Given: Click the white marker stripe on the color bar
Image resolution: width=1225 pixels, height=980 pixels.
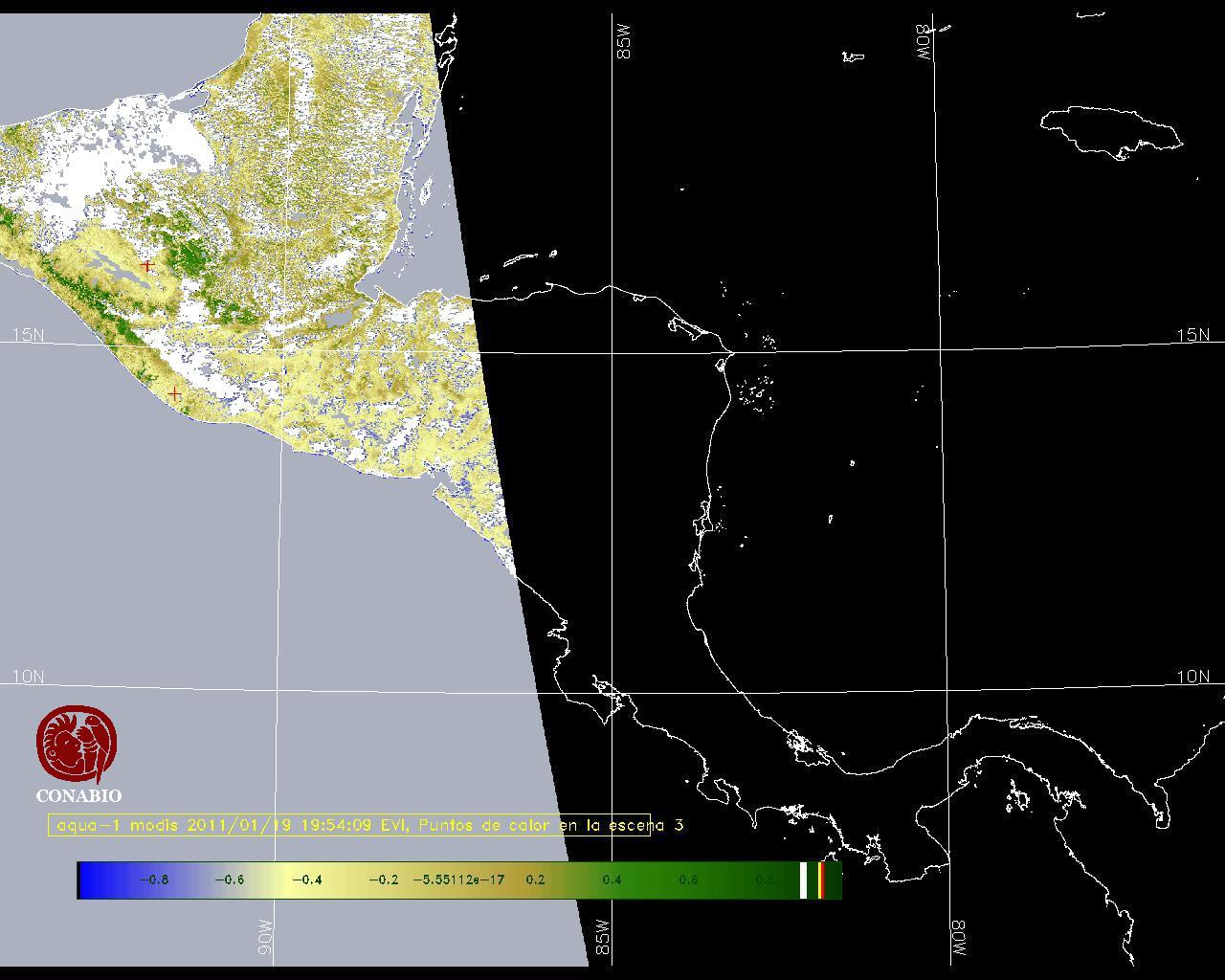Looking at the screenshot, I should [x=803, y=880].
